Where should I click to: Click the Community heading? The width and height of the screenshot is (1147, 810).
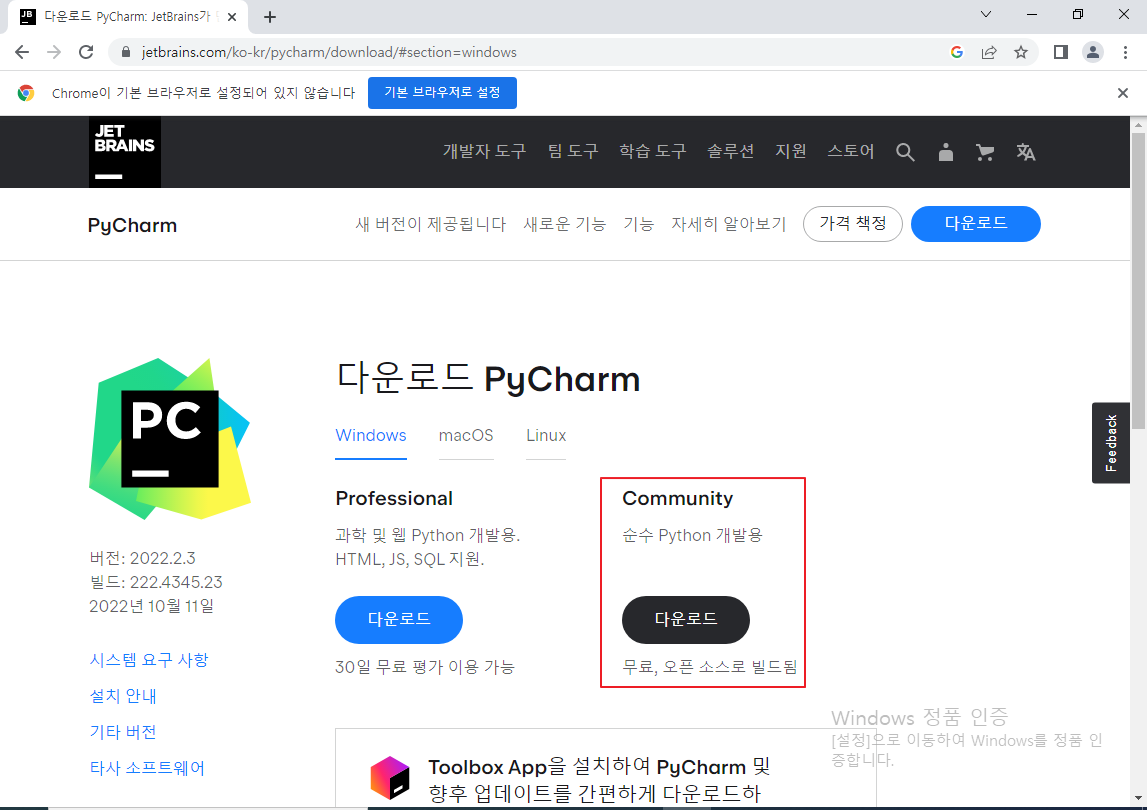coord(677,498)
